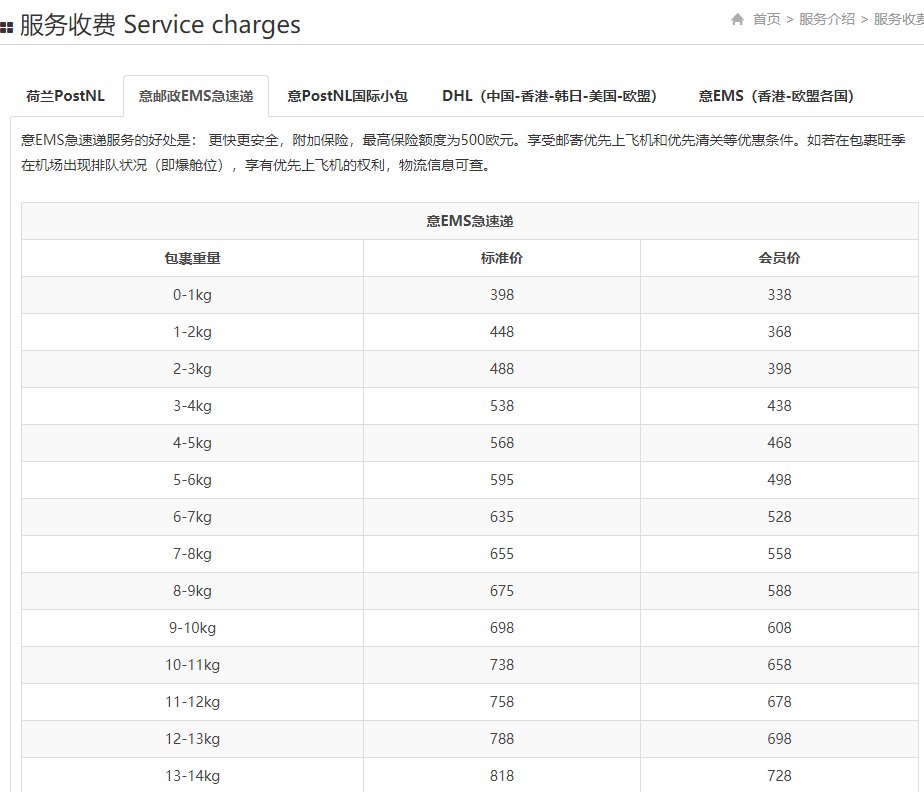Click member price 528 for 6-7kg
The height and width of the screenshot is (792, 924).
779,517
